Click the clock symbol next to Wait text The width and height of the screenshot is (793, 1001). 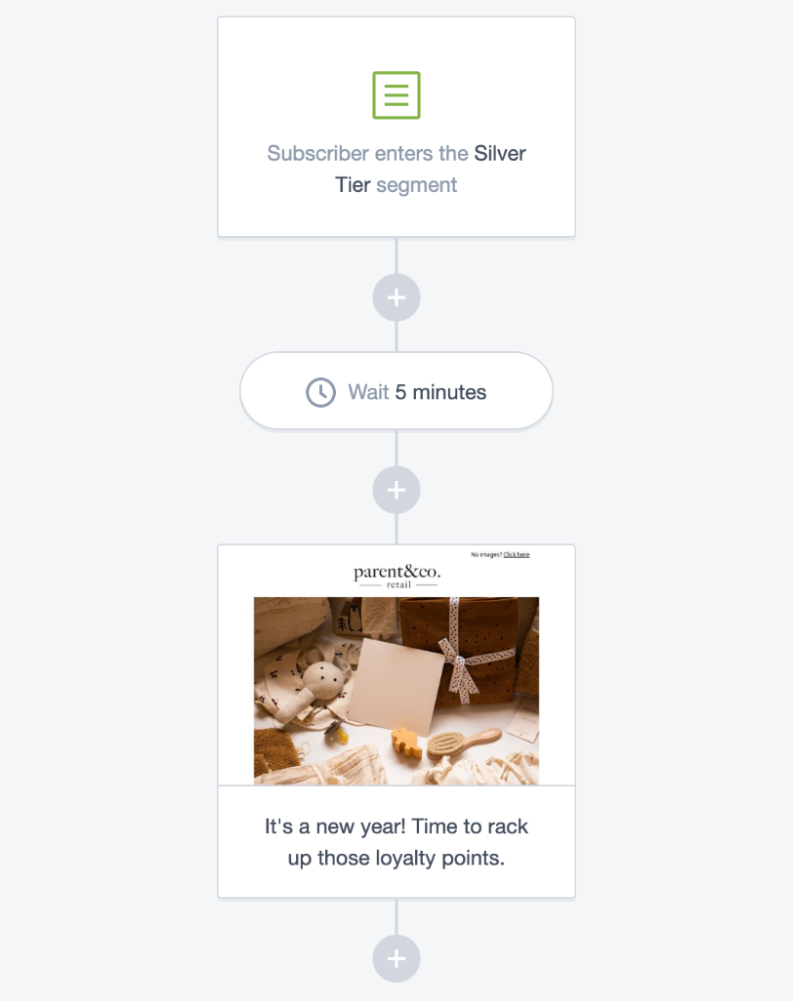(x=318, y=391)
